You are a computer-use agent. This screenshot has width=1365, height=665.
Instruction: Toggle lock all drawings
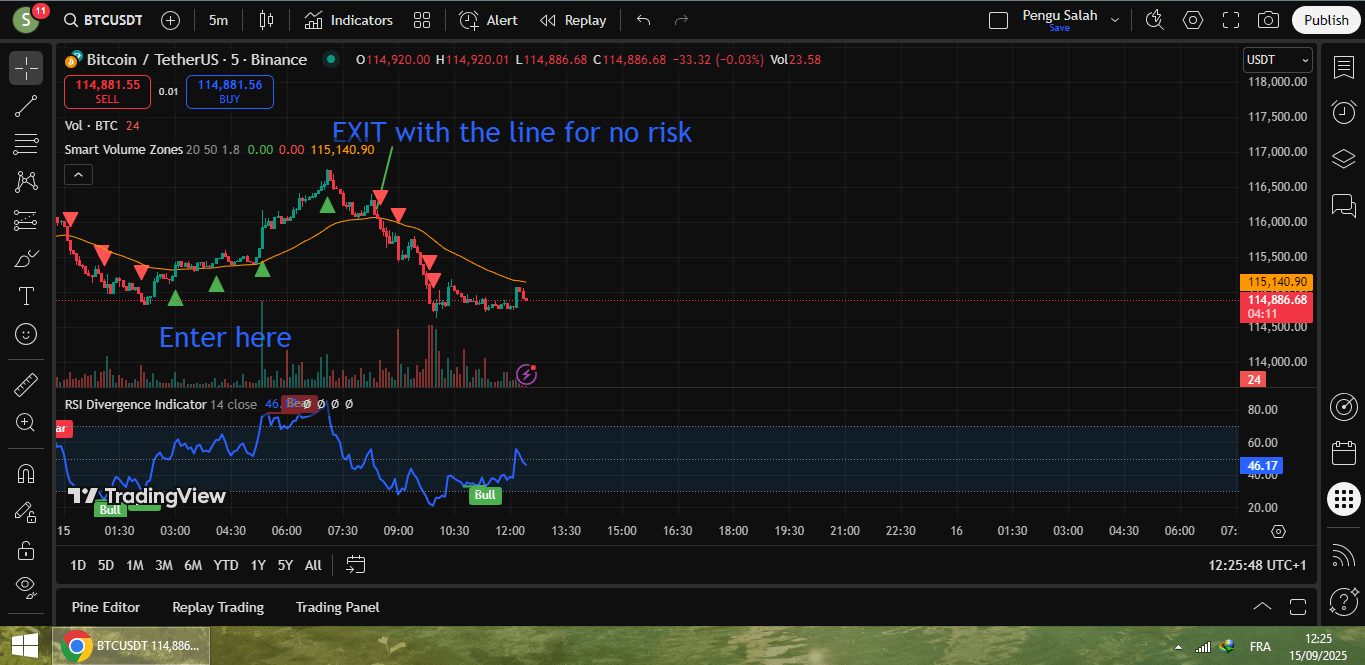[x=26, y=549]
